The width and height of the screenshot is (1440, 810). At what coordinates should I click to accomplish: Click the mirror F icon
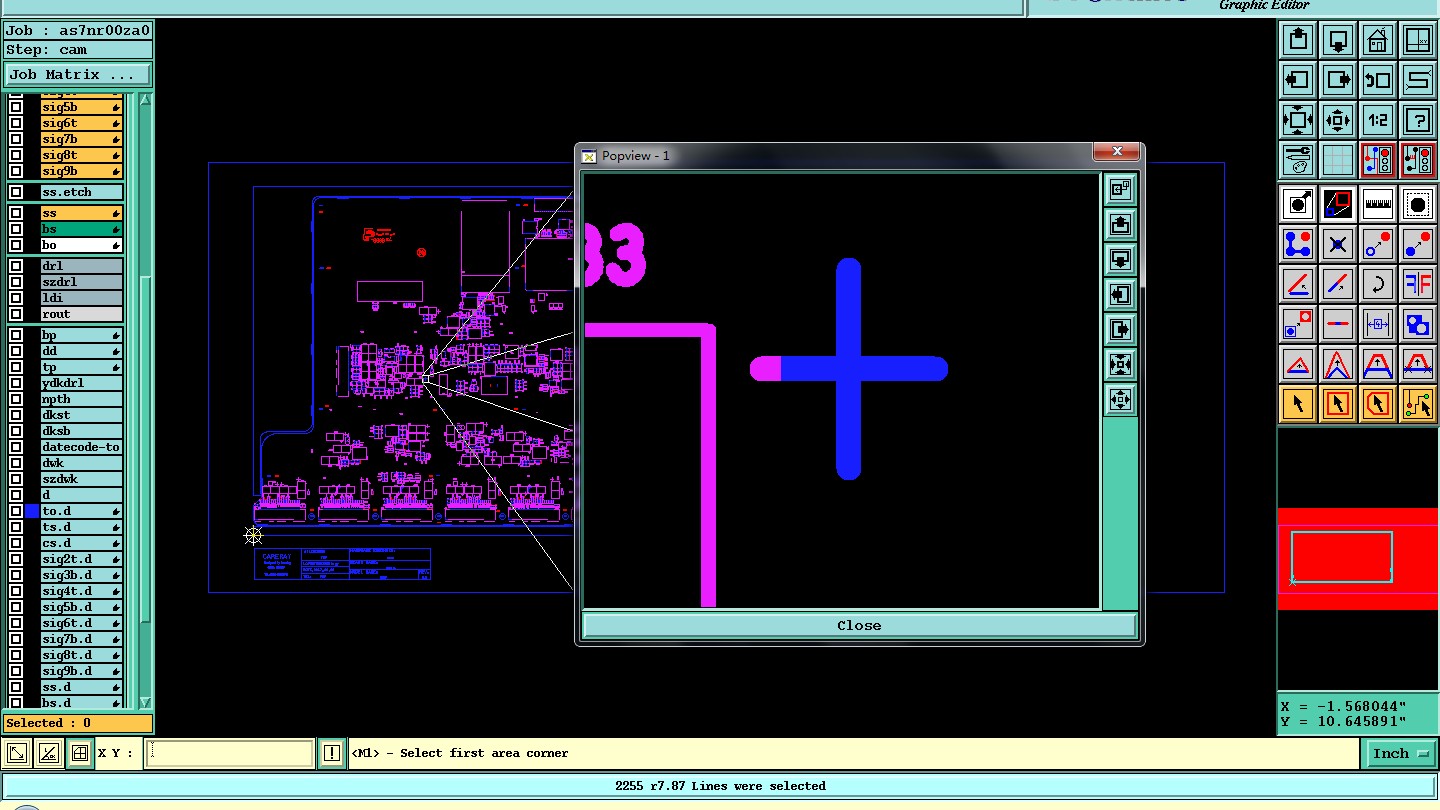point(1418,284)
